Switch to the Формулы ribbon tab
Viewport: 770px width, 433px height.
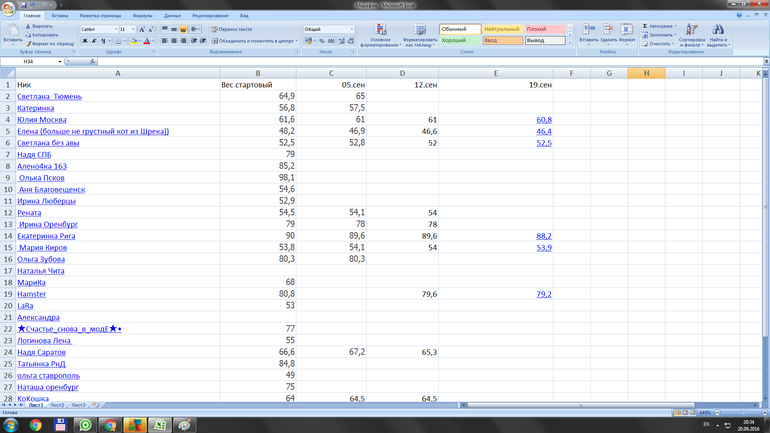(142, 16)
